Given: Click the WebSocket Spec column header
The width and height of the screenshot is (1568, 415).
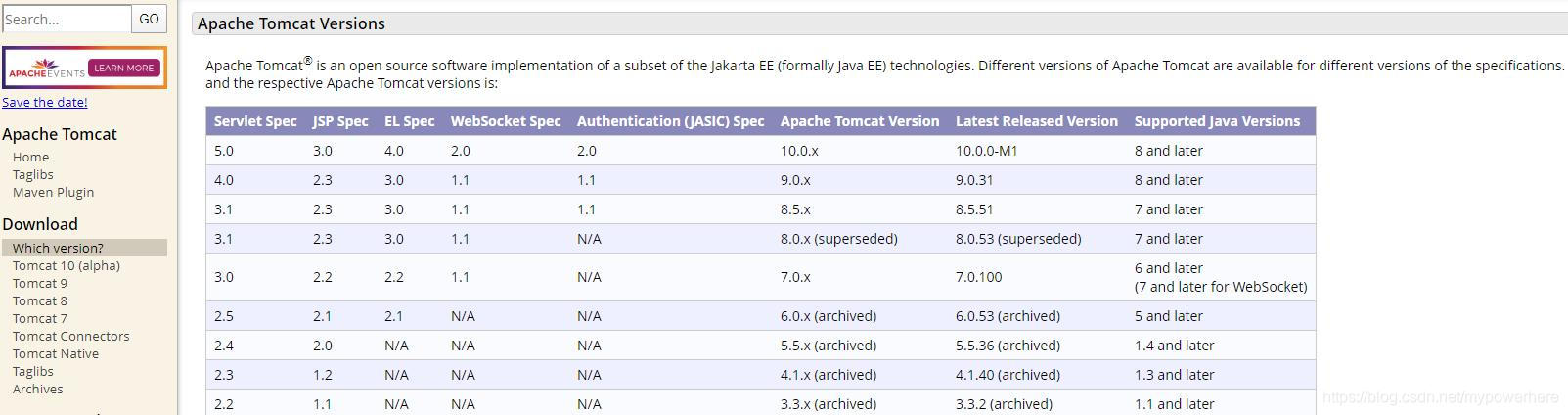Looking at the screenshot, I should (506, 121).
